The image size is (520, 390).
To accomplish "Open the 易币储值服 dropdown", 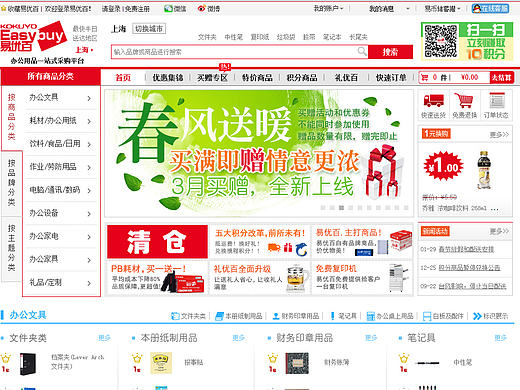I will [442, 9].
